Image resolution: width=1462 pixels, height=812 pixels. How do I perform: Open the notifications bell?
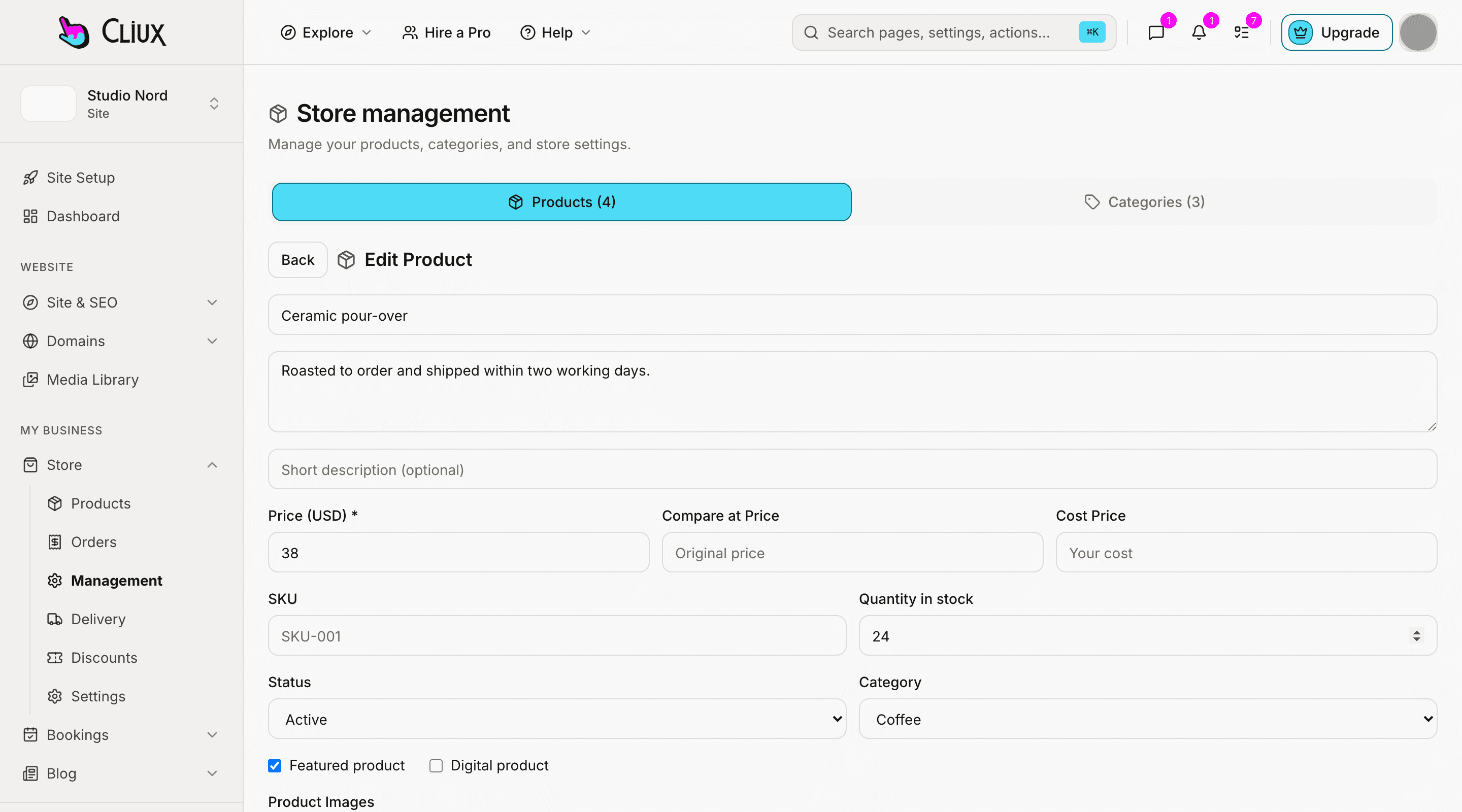[x=1199, y=32]
